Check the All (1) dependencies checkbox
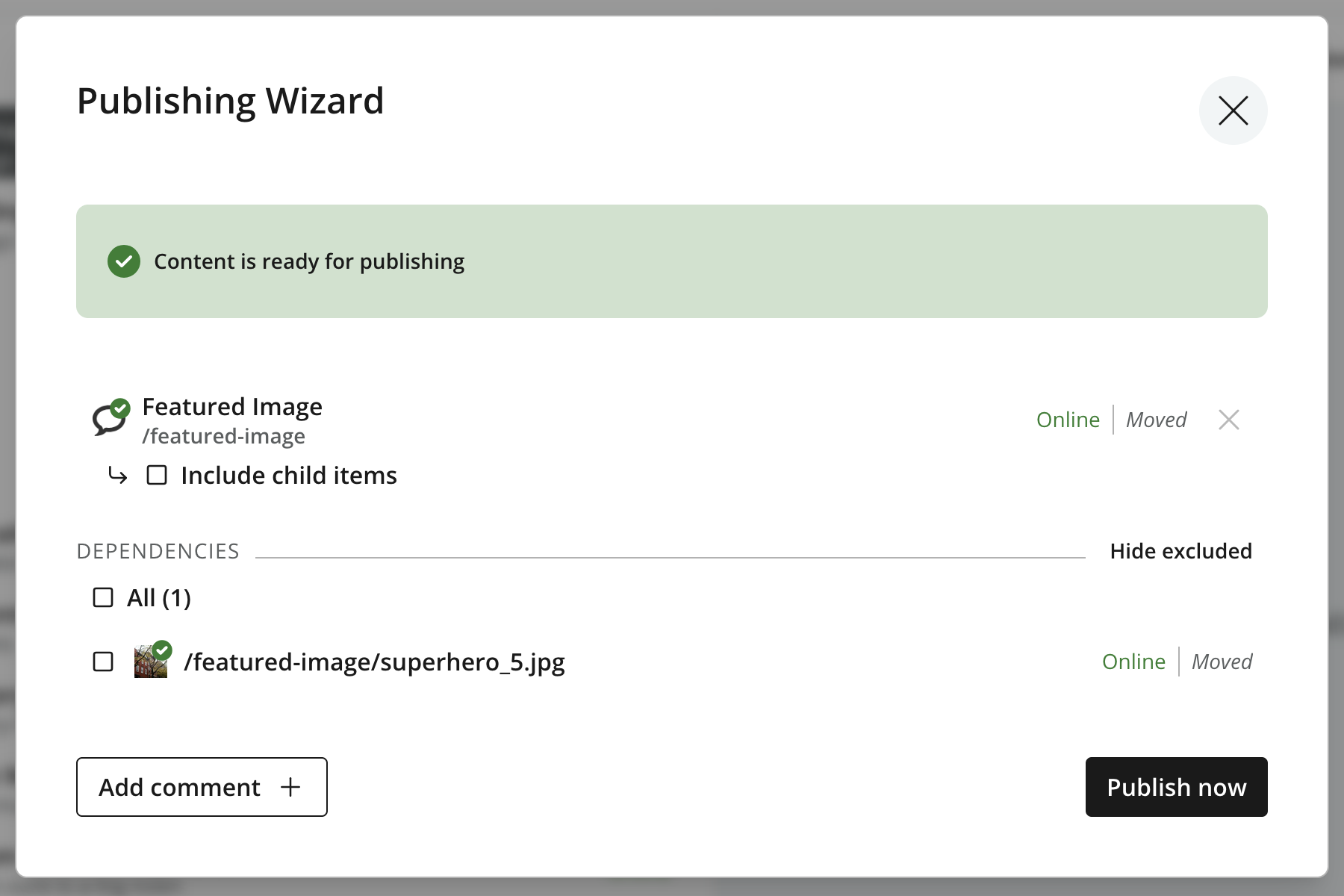This screenshot has height=896, width=1344. pyautogui.click(x=103, y=597)
